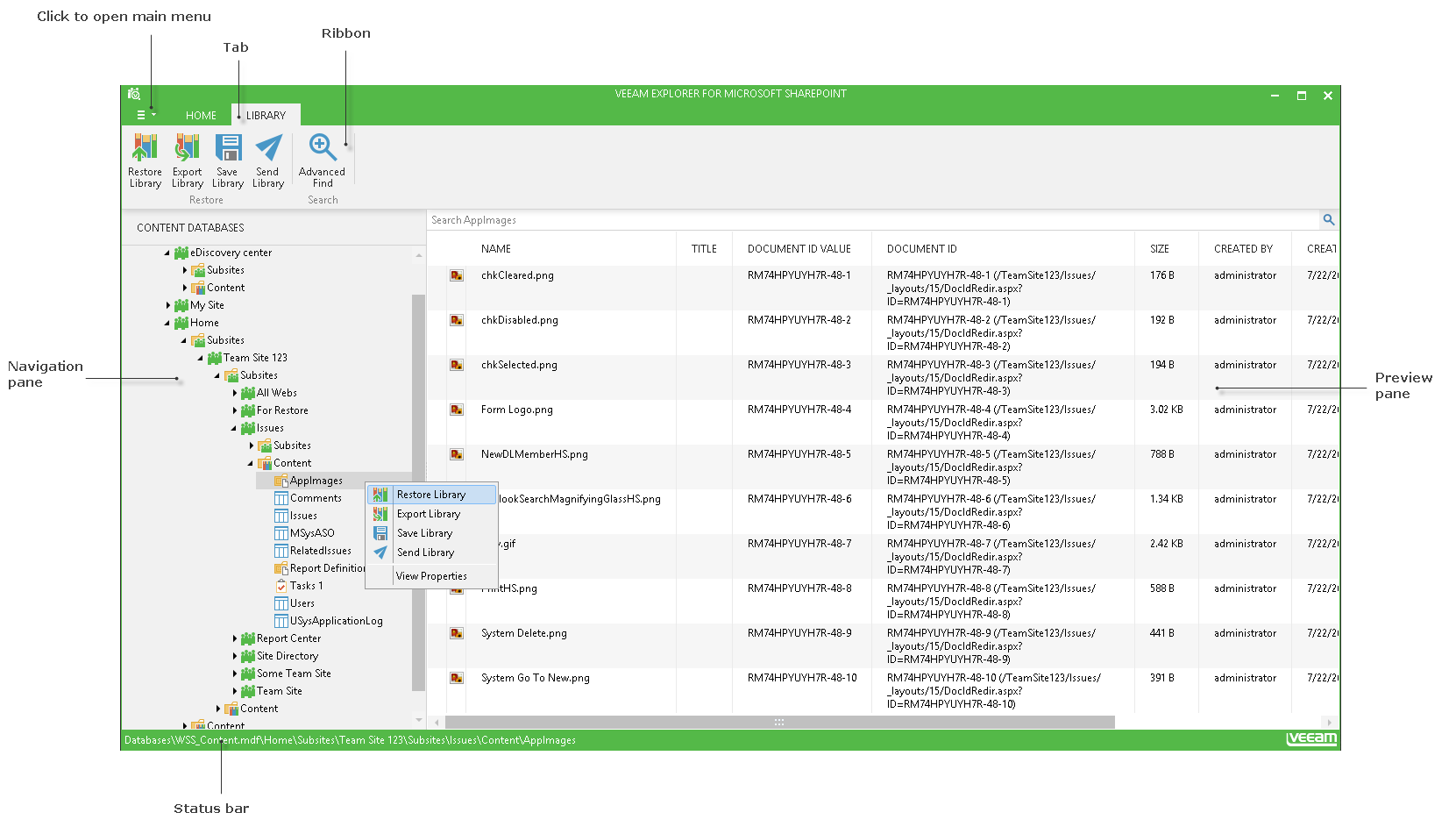Viewport: 1456px width, 834px height.
Task: Click the 3.02 KB size cell
Action: pos(1167,410)
